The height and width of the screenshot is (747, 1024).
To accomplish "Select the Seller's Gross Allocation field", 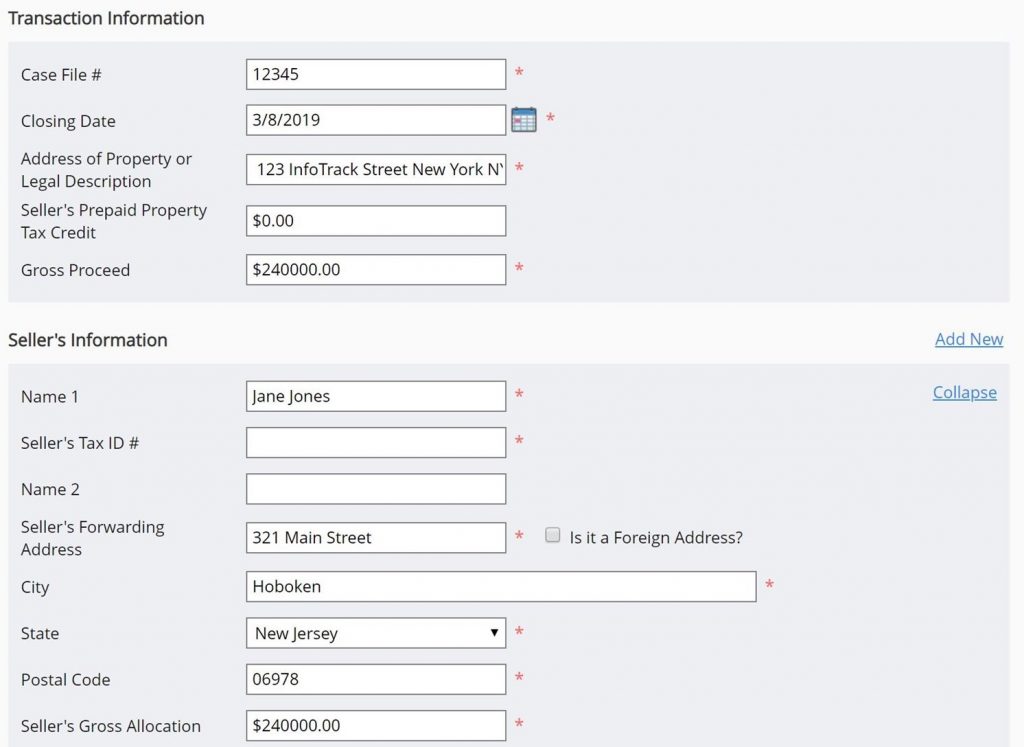I will 375,725.
